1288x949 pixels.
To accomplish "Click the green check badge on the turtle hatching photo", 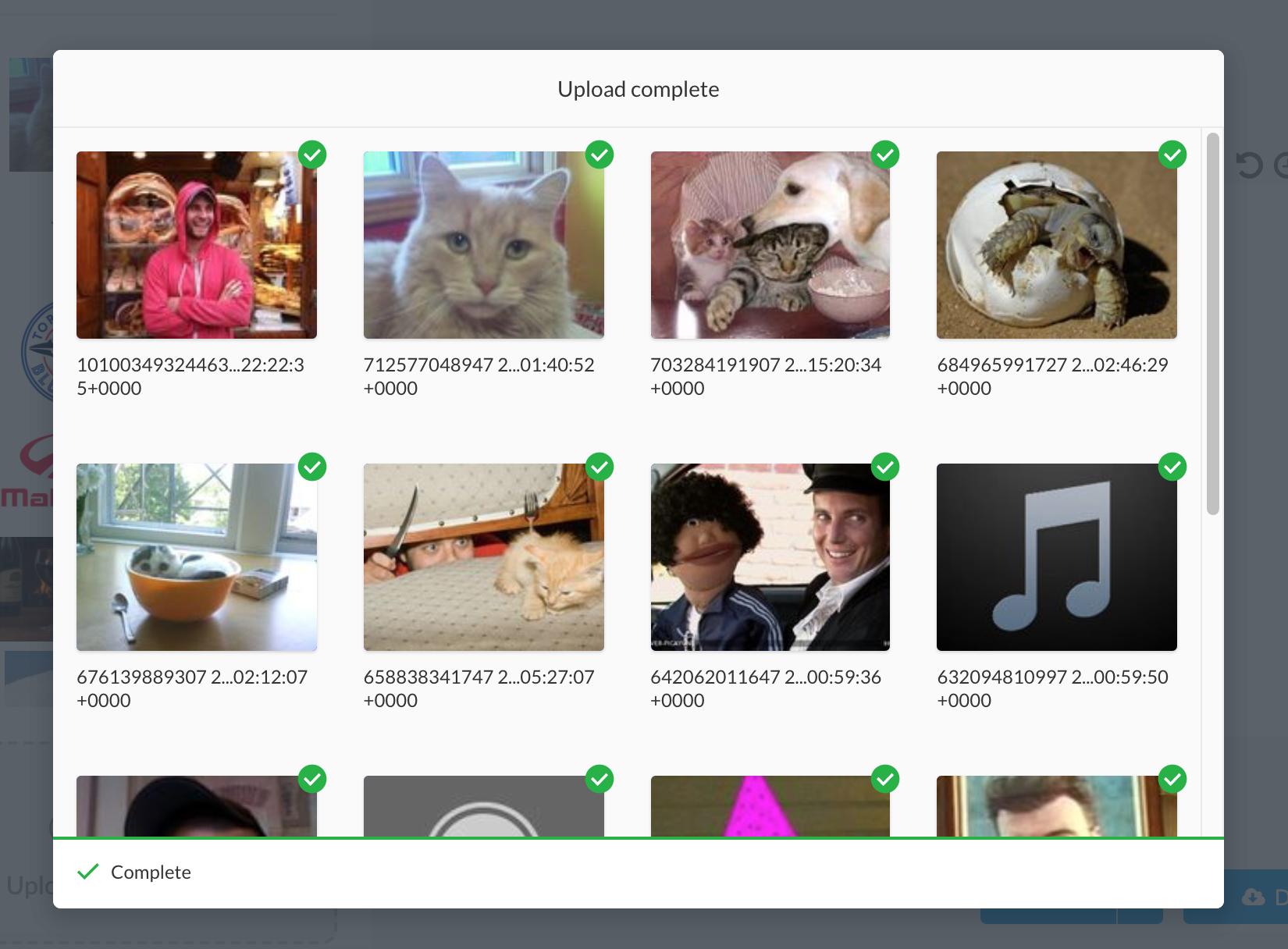I will click(x=1173, y=155).
